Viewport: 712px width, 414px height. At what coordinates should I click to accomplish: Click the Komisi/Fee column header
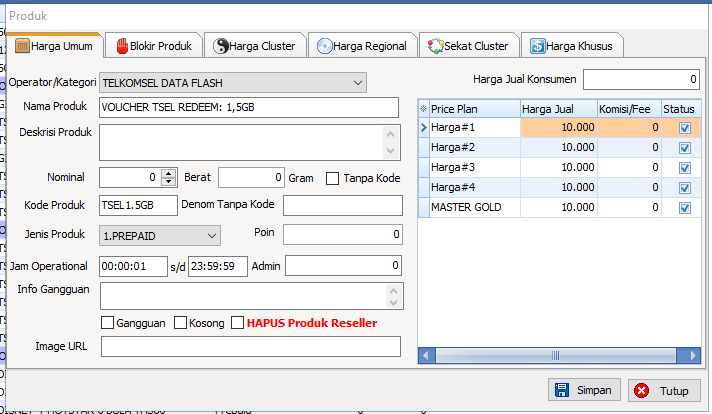click(x=629, y=109)
